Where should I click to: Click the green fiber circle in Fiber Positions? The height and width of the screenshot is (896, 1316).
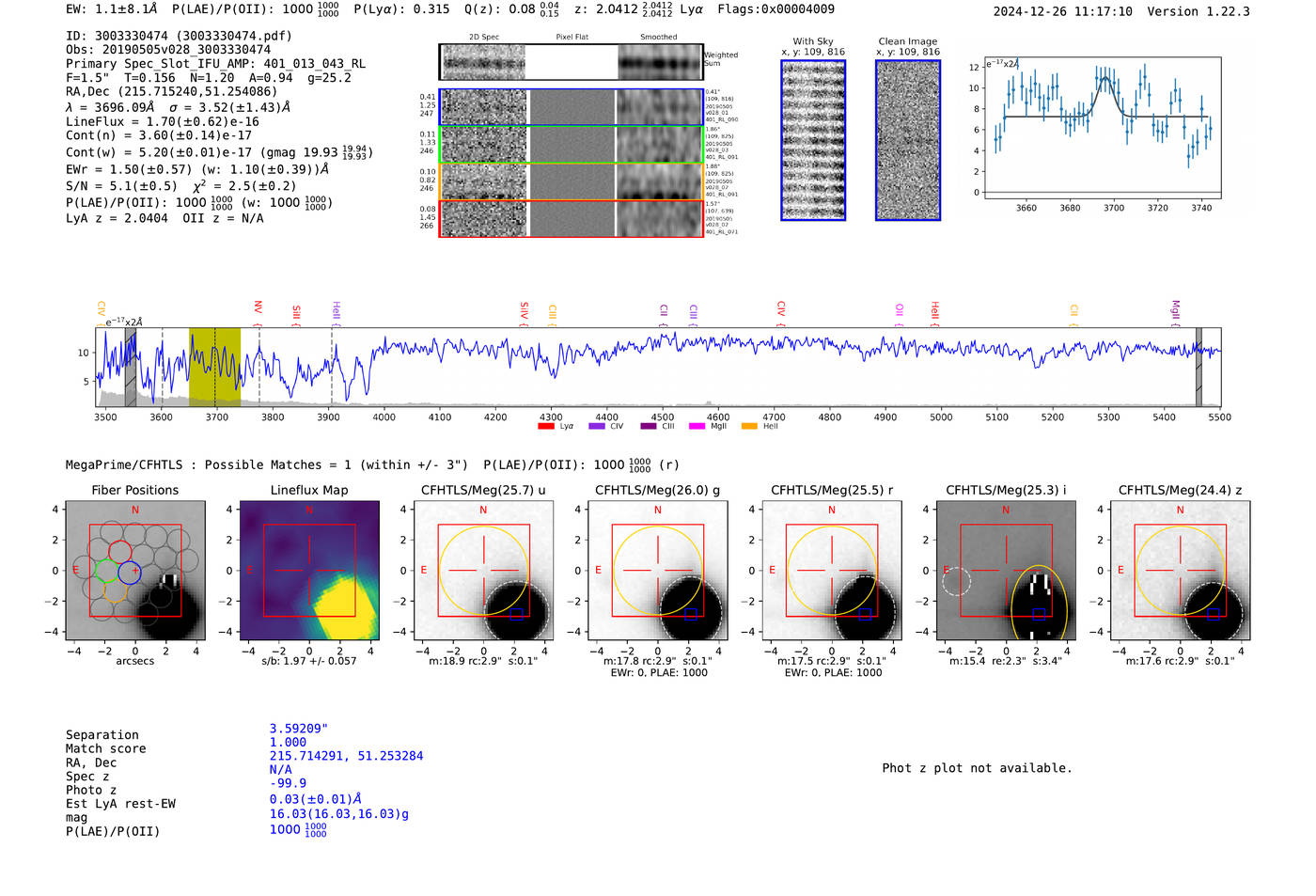107,571
